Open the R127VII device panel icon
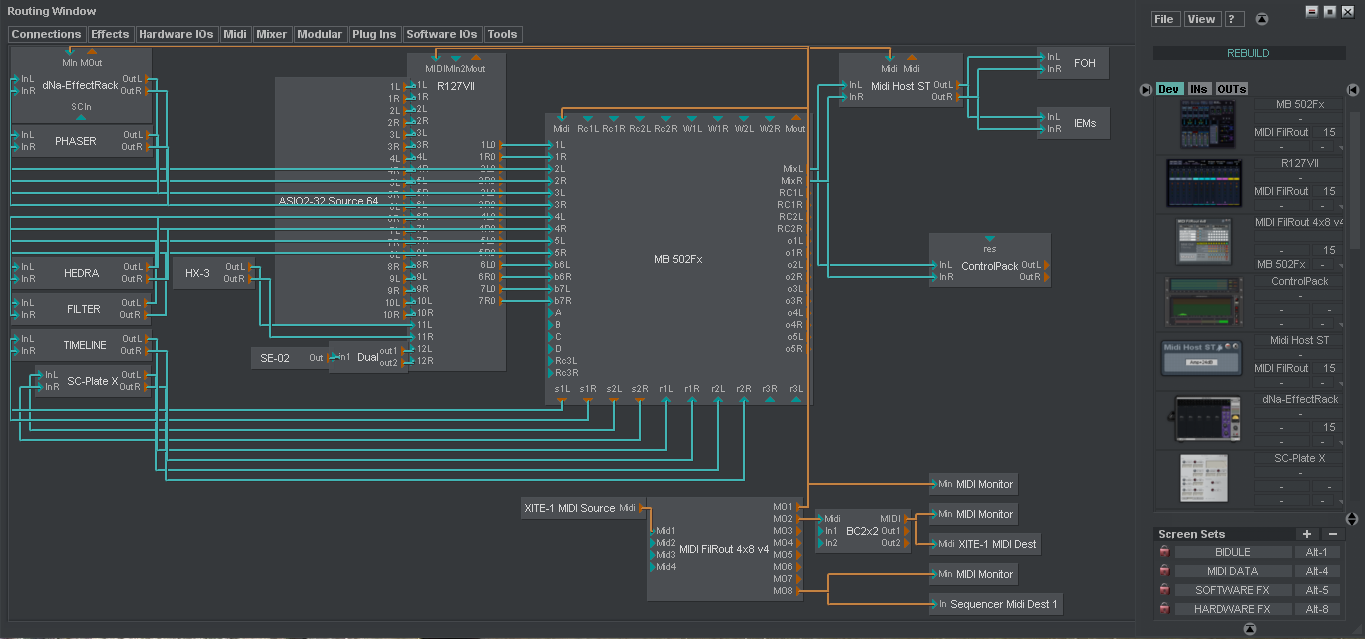 click(x=1204, y=183)
